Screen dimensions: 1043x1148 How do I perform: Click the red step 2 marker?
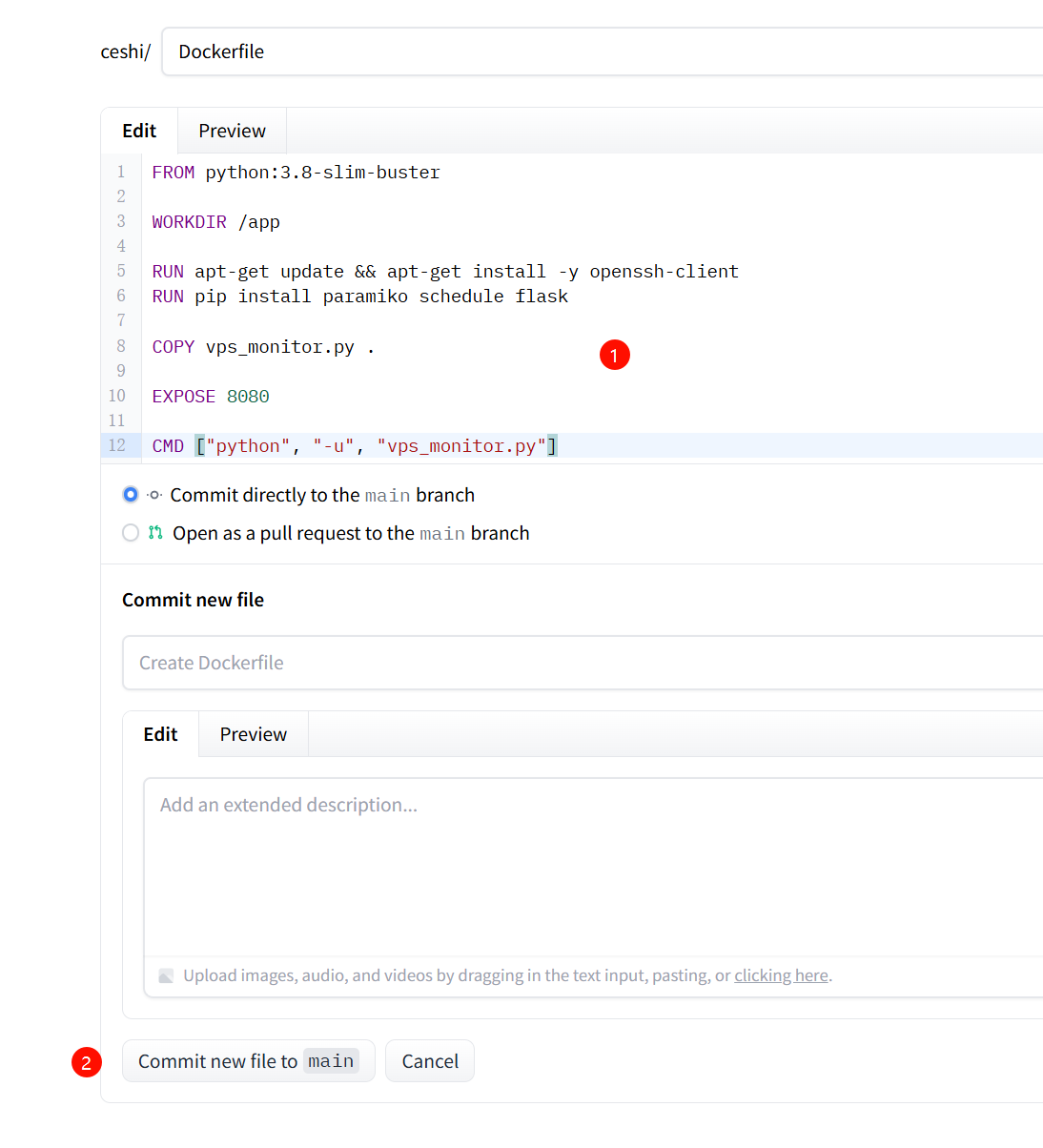[x=87, y=1062]
